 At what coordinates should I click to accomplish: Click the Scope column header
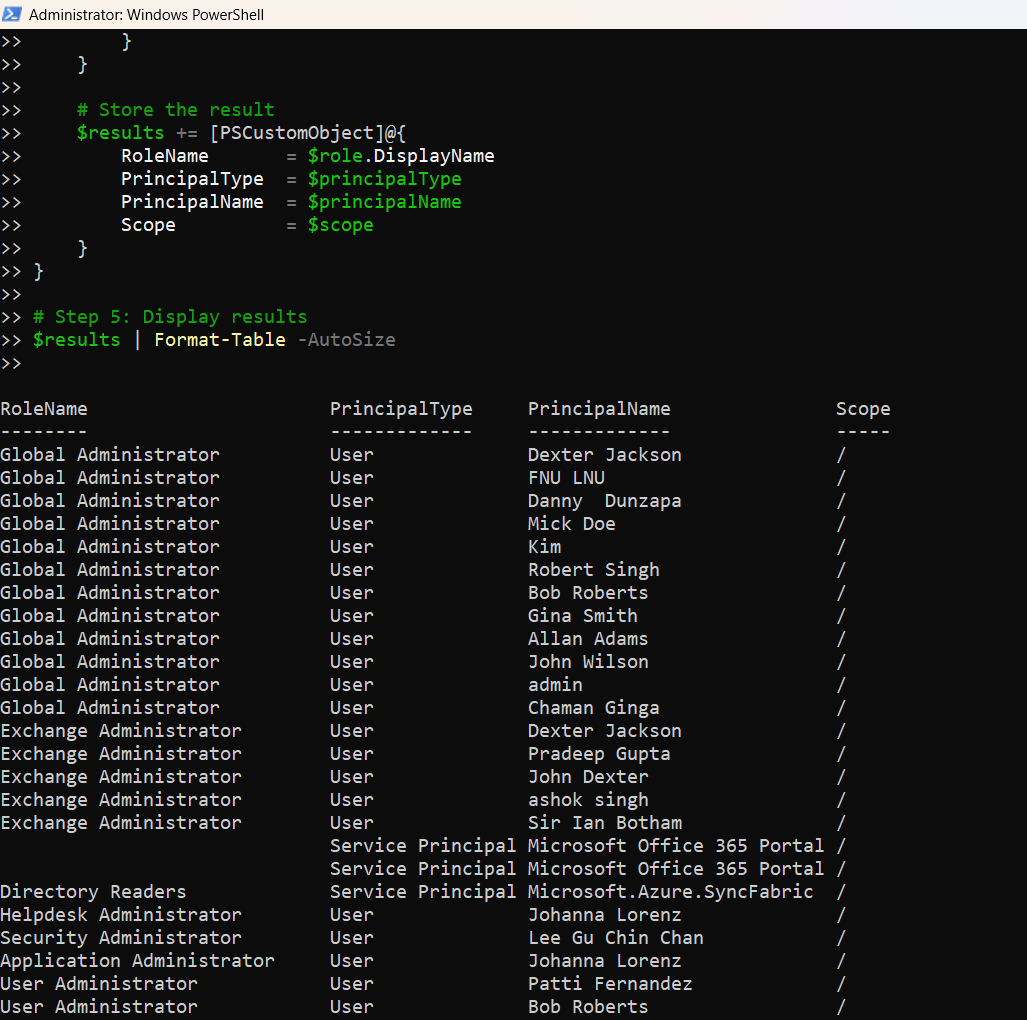pyautogui.click(x=863, y=409)
